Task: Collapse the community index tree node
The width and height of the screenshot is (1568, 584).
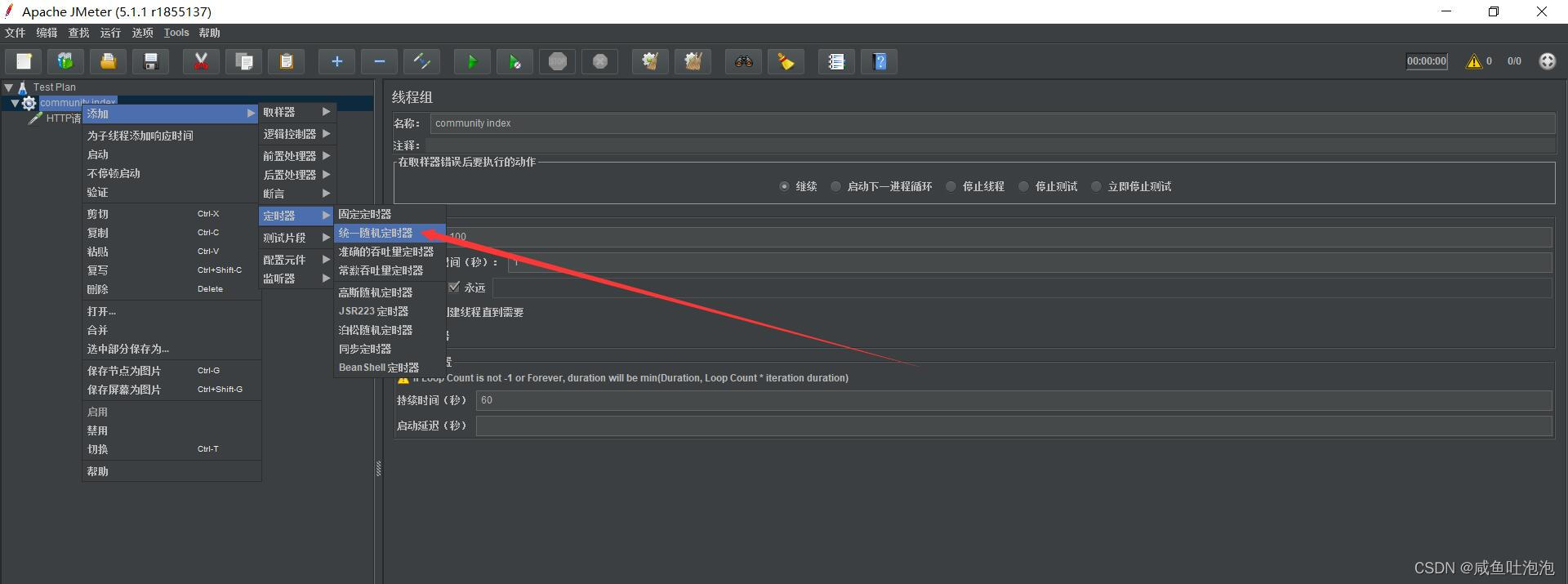Action: click(x=15, y=103)
